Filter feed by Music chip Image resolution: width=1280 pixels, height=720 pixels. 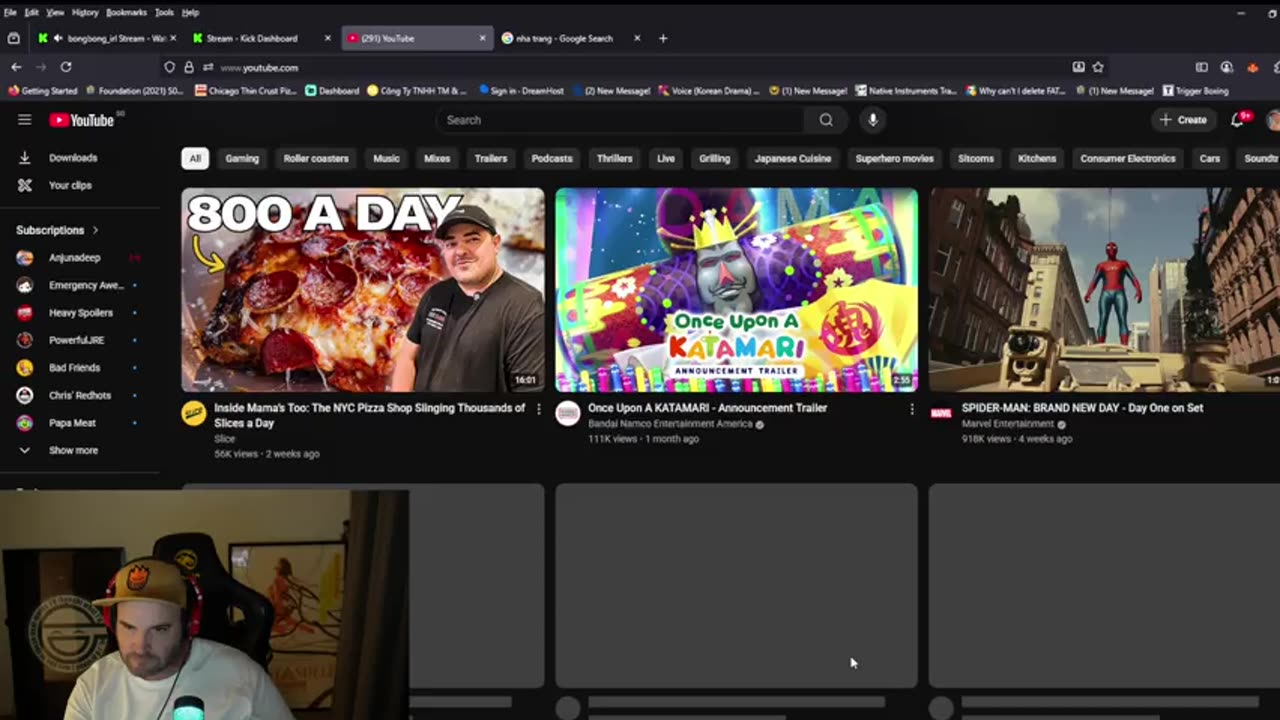(386, 158)
